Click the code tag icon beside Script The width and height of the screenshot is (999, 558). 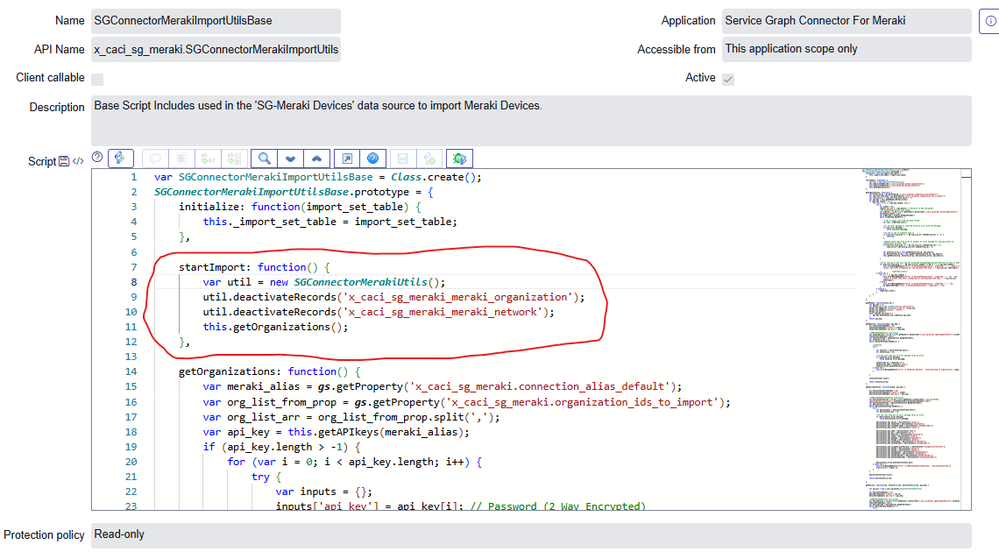pos(78,162)
